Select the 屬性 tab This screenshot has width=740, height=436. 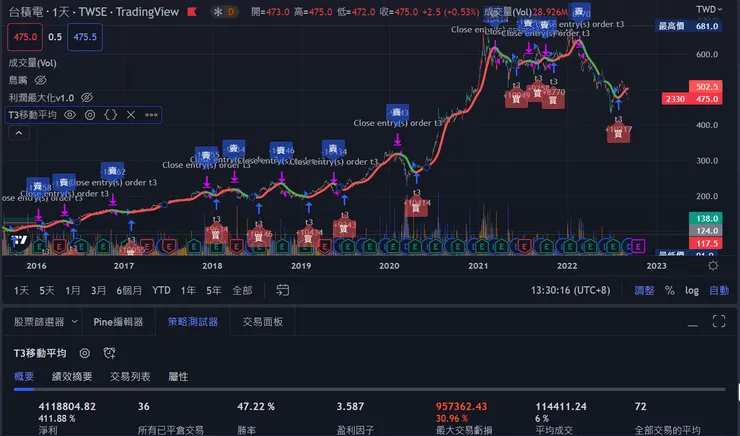178,377
